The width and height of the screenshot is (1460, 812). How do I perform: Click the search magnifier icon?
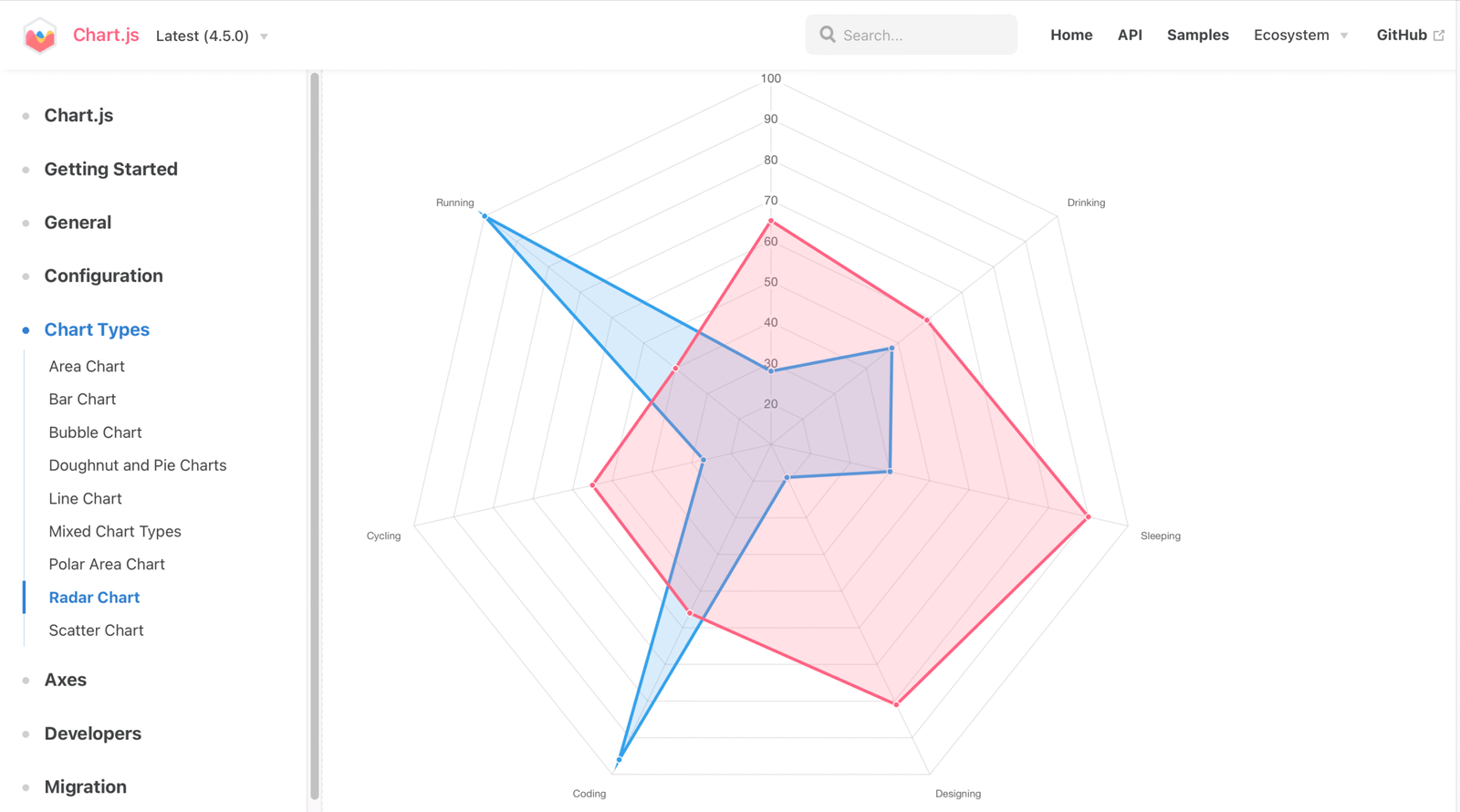coord(828,35)
